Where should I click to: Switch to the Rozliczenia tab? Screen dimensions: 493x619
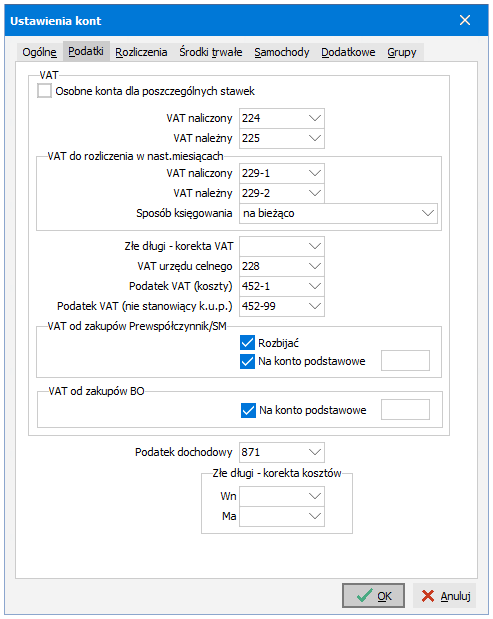tap(141, 52)
